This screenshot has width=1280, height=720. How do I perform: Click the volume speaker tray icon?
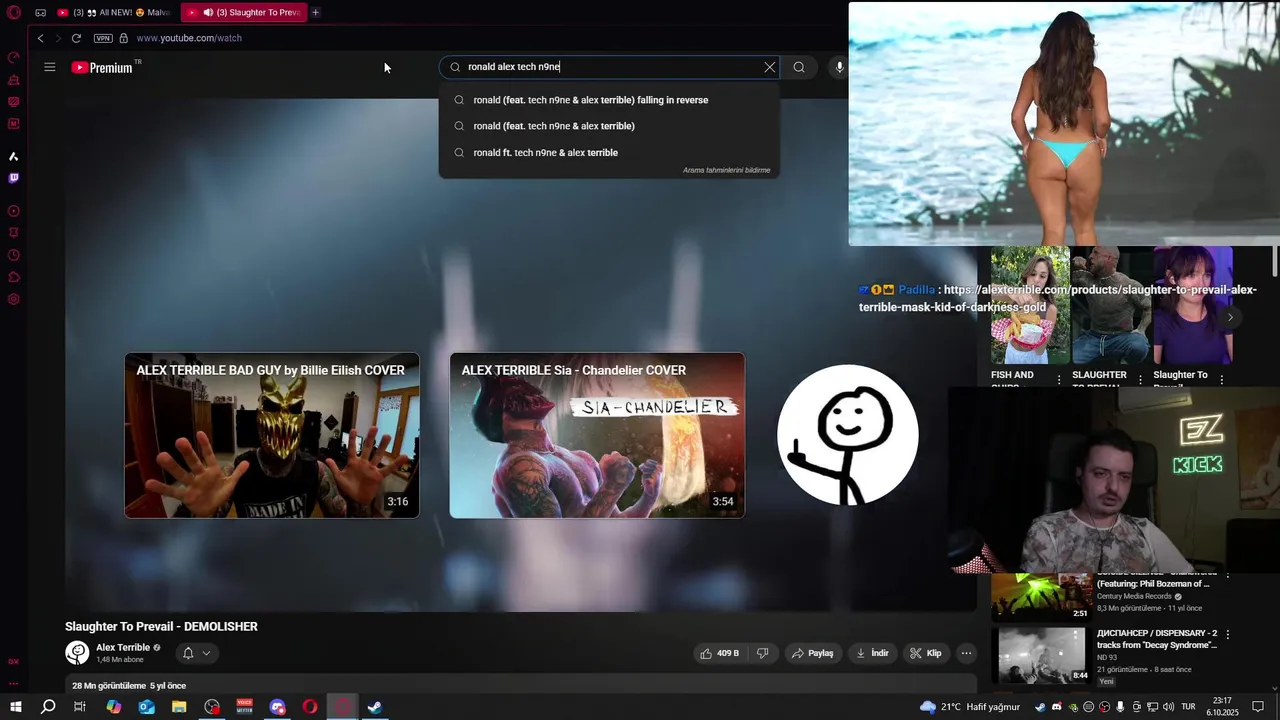tap(1167, 707)
